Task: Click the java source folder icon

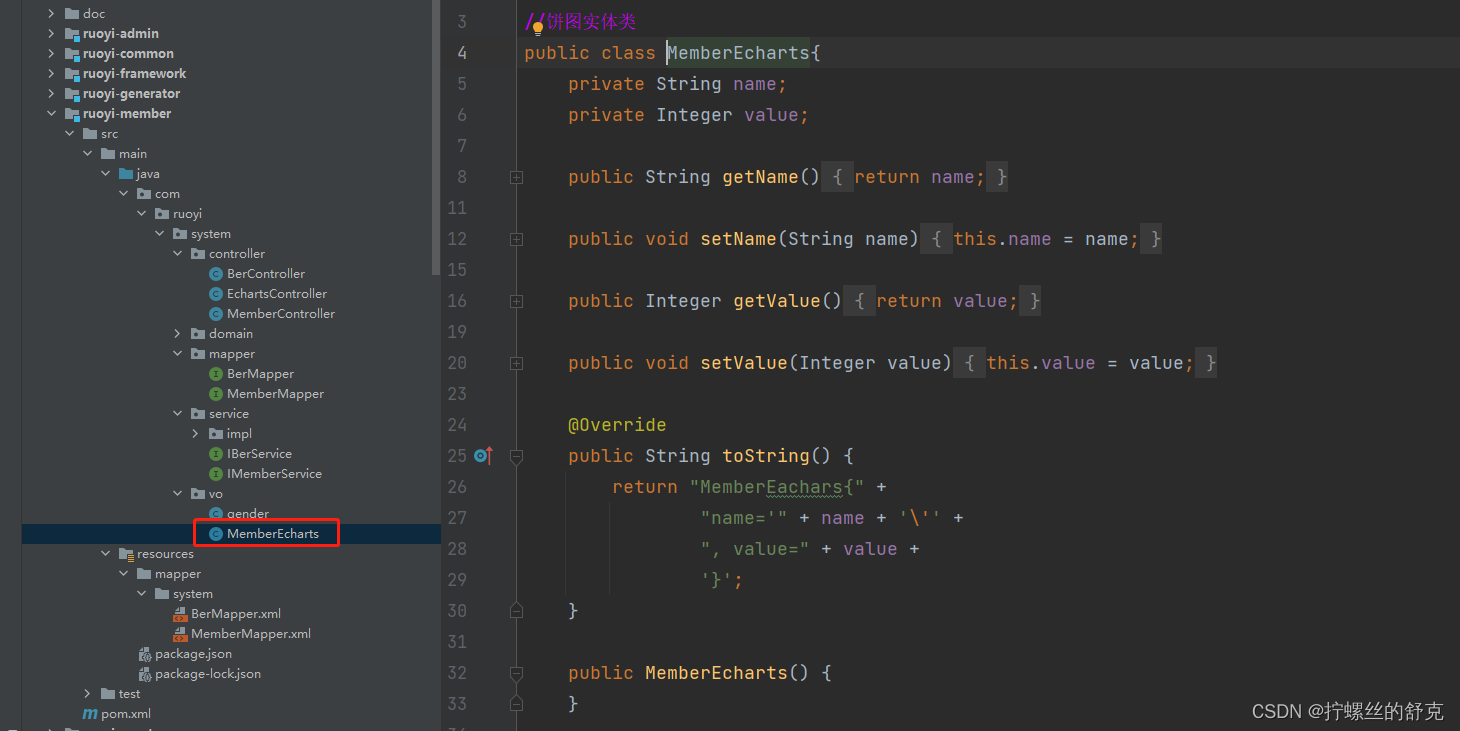Action: [x=126, y=174]
